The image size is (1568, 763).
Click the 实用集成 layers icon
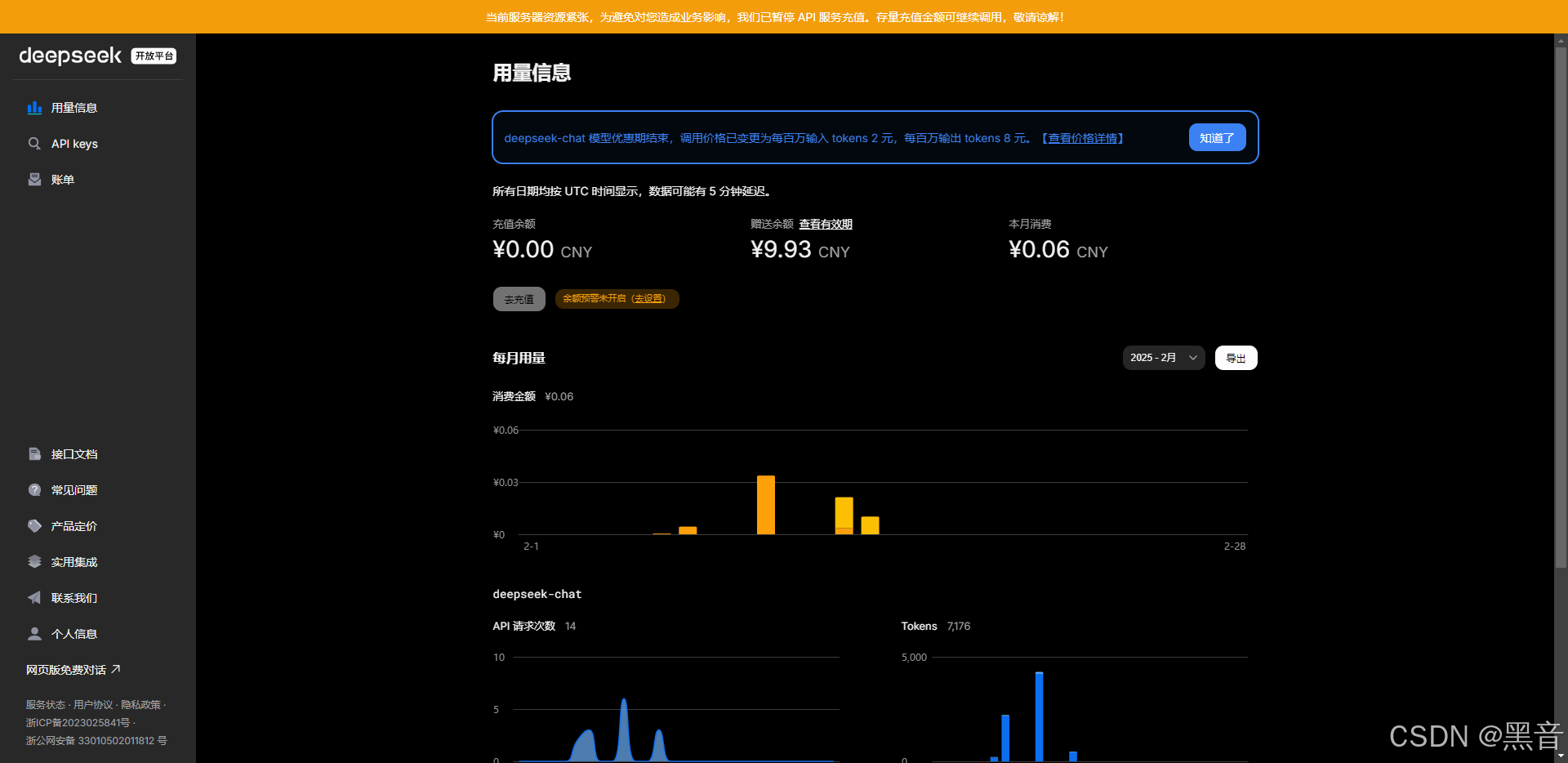coord(34,562)
